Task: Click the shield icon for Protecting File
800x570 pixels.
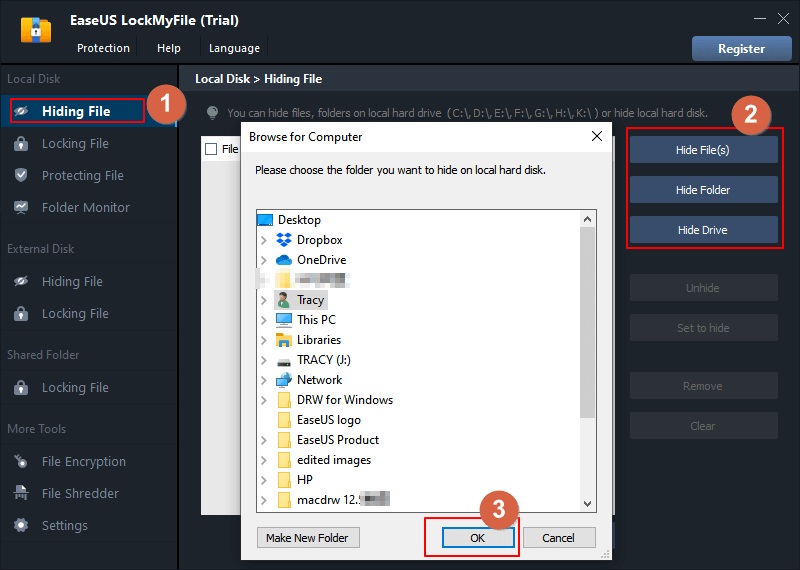Action: click(x=21, y=175)
